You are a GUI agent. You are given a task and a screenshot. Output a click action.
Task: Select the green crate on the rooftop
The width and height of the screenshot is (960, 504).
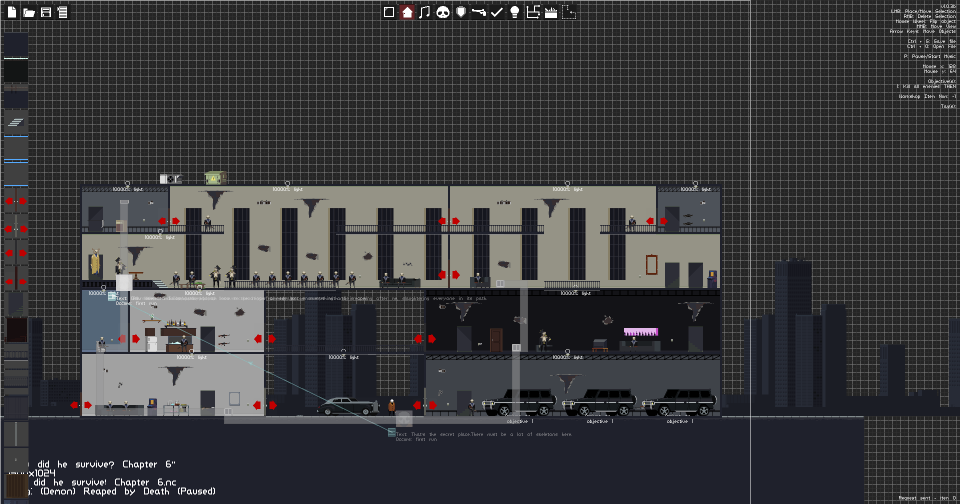click(x=215, y=178)
